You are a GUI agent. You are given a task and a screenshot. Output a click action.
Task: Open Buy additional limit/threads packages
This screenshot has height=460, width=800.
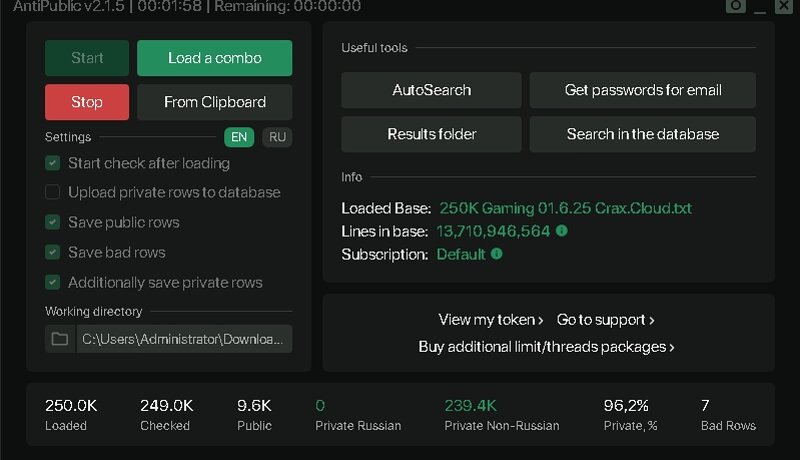pyautogui.click(x=546, y=347)
